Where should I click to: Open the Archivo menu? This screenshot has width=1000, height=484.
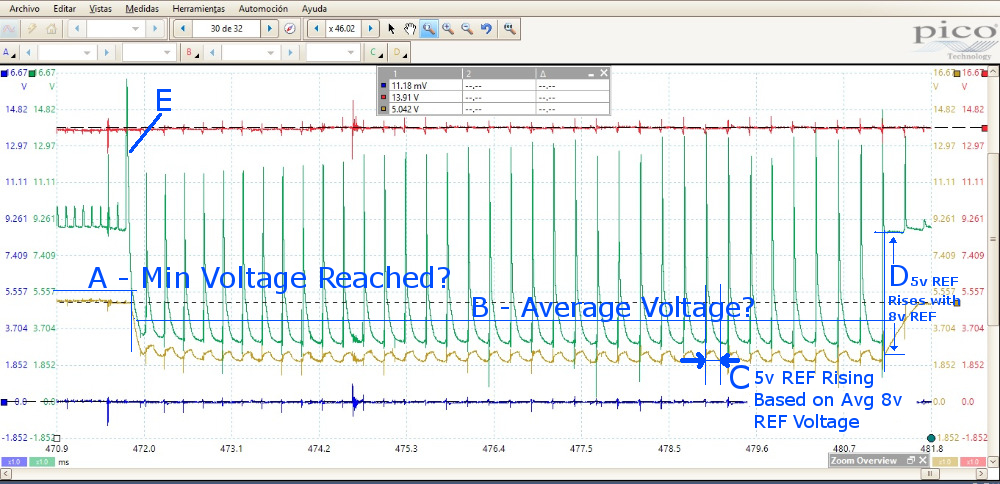(x=24, y=7)
